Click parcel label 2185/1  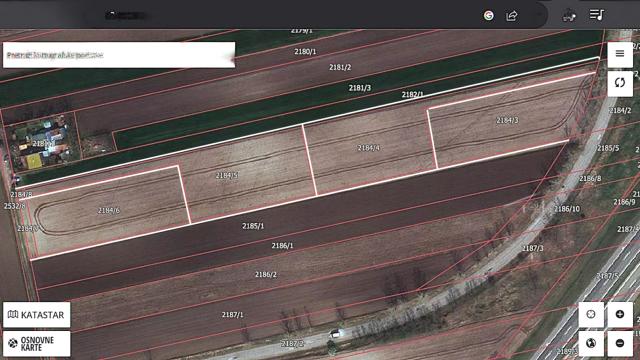(x=253, y=226)
